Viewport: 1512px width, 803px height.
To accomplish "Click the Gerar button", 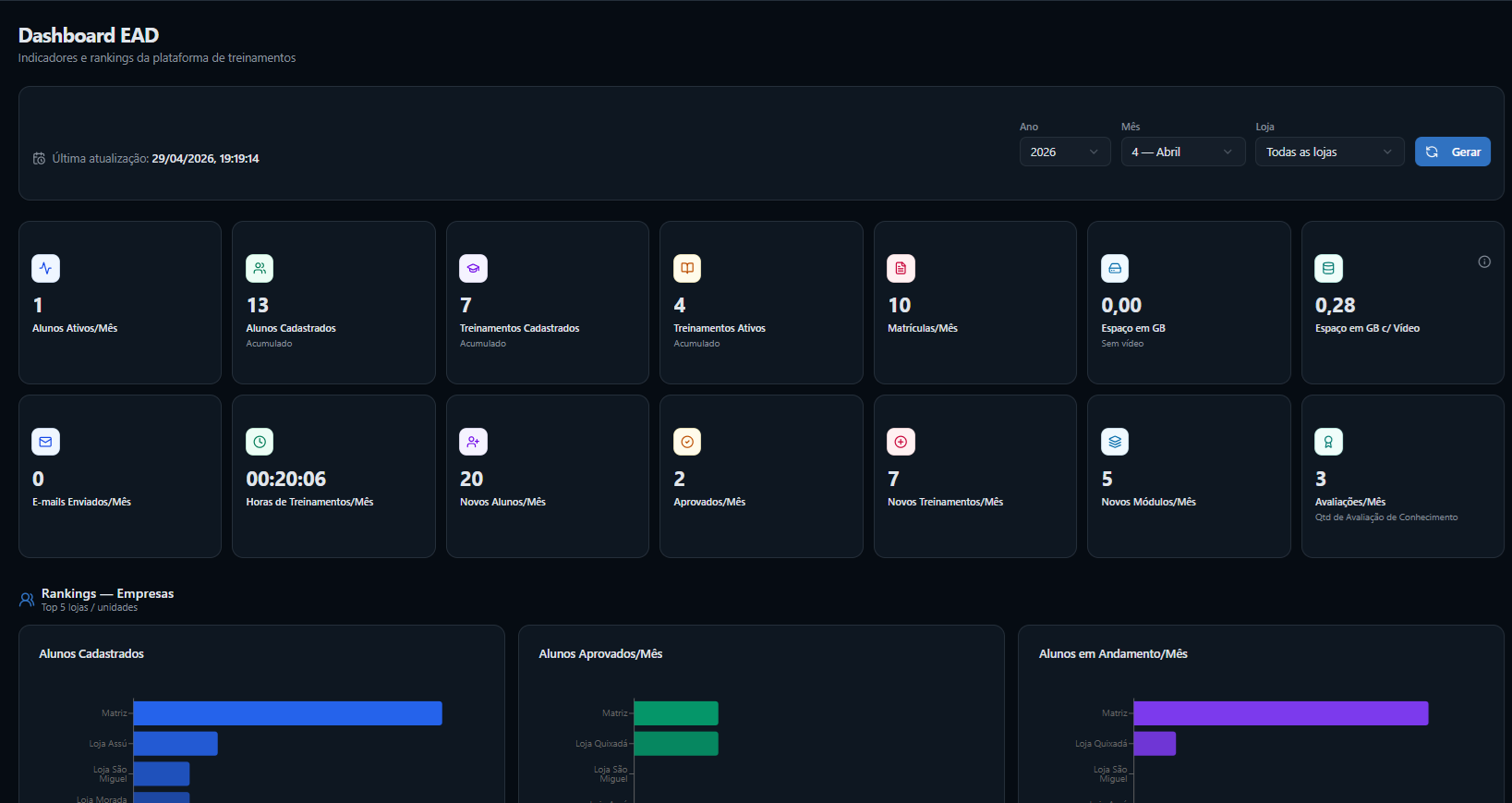I will (x=1453, y=152).
